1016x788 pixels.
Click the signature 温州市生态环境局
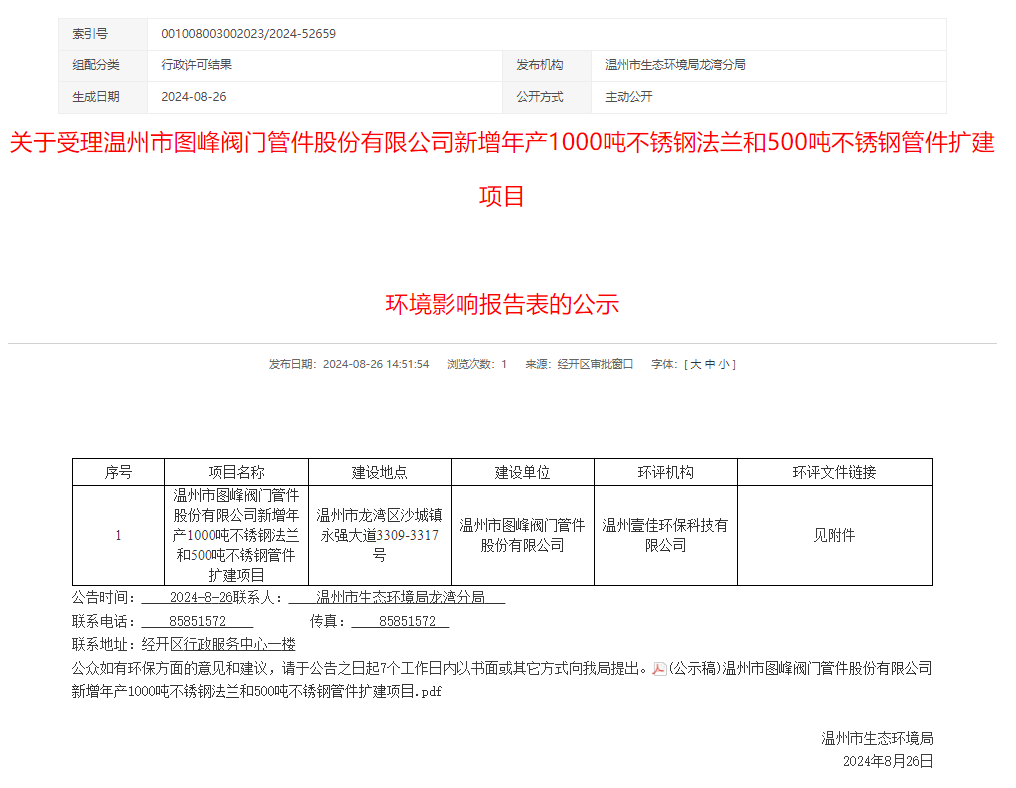coord(877,738)
